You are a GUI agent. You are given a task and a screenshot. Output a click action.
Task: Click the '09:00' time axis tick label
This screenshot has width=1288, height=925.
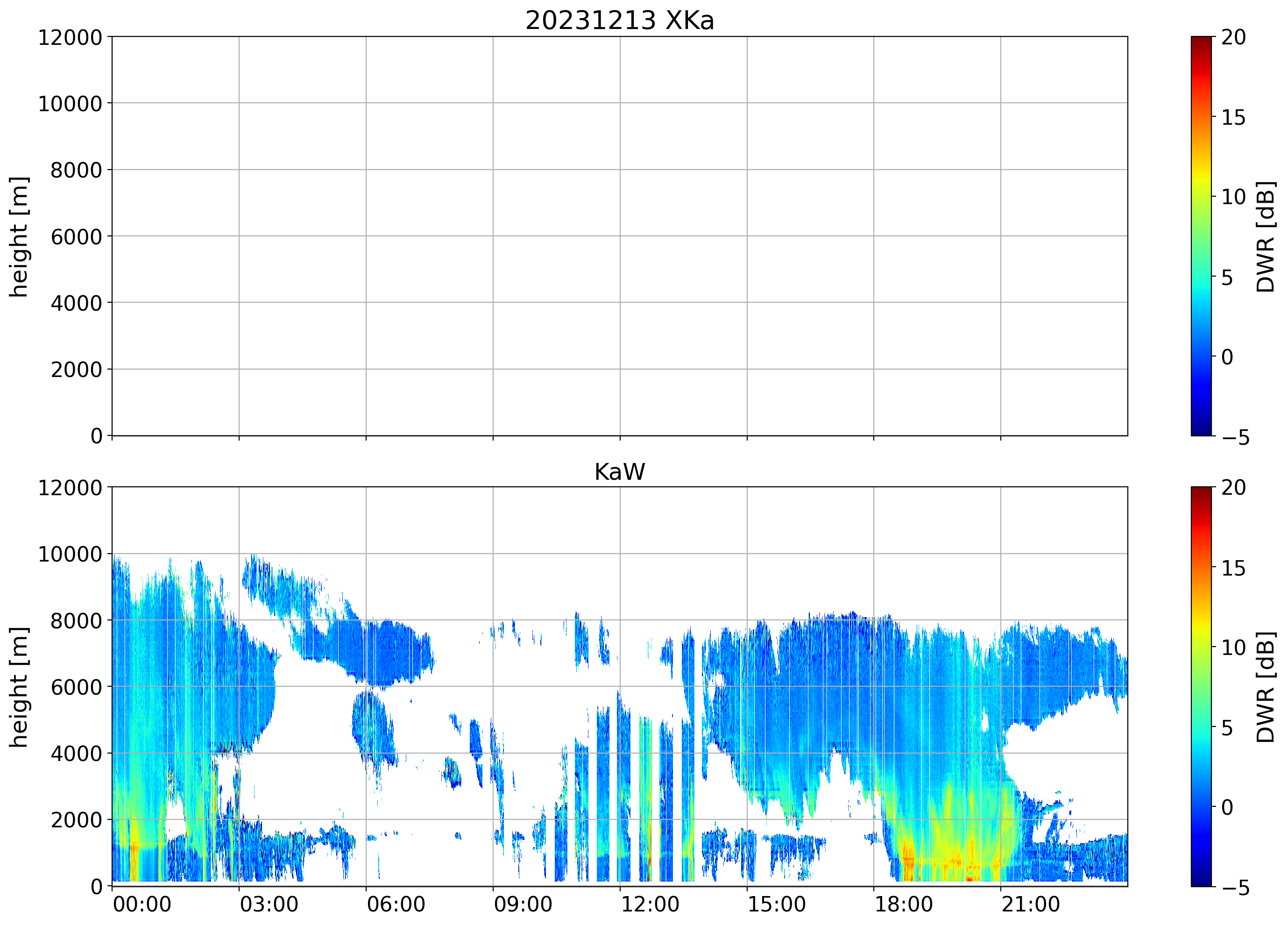click(x=523, y=904)
